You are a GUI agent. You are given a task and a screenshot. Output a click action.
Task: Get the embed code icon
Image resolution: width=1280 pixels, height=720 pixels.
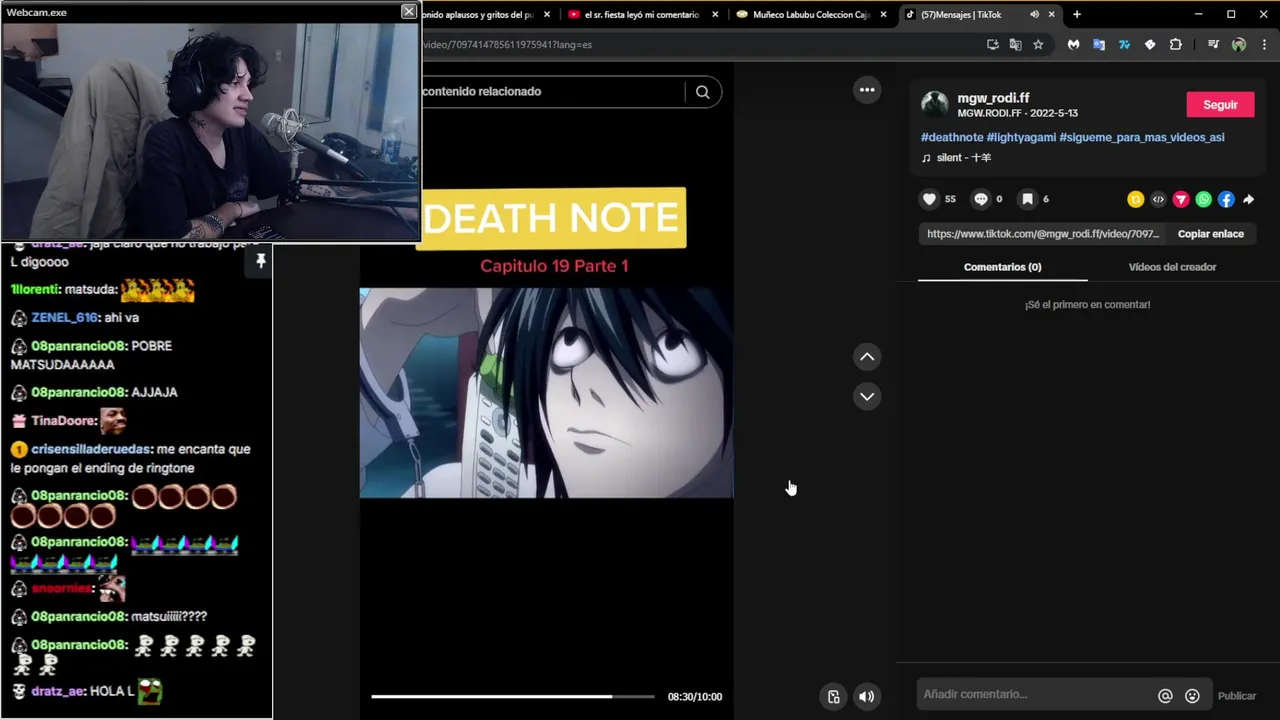(x=1158, y=199)
